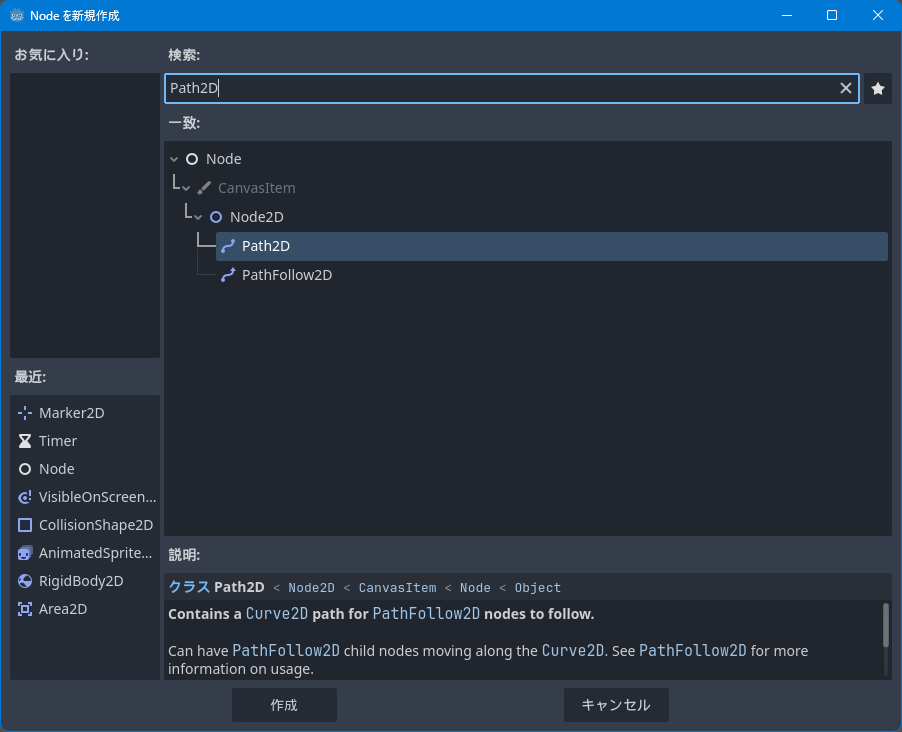902x732 pixels.
Task: Click the Godot logo in title bar
Action: (x=17, y=16)
